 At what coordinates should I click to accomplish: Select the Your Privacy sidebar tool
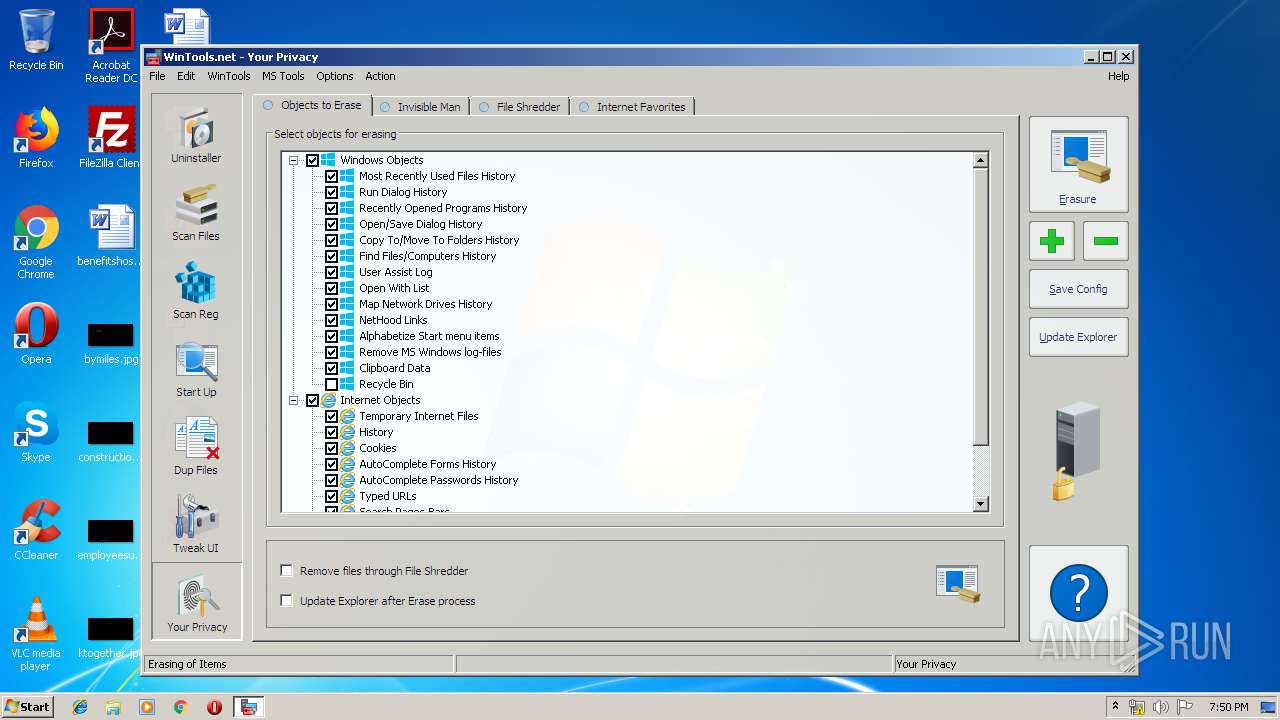(197, 601)
